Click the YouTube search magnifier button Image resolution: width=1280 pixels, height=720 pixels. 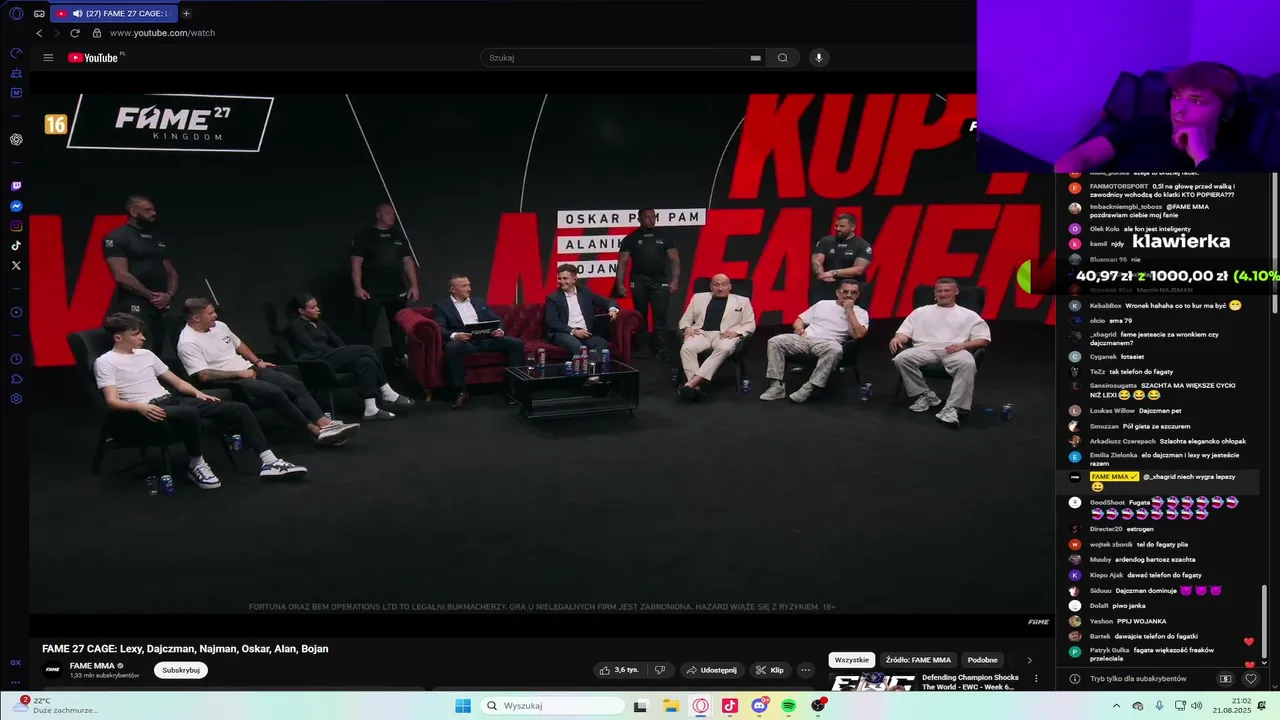coord(783,57)
